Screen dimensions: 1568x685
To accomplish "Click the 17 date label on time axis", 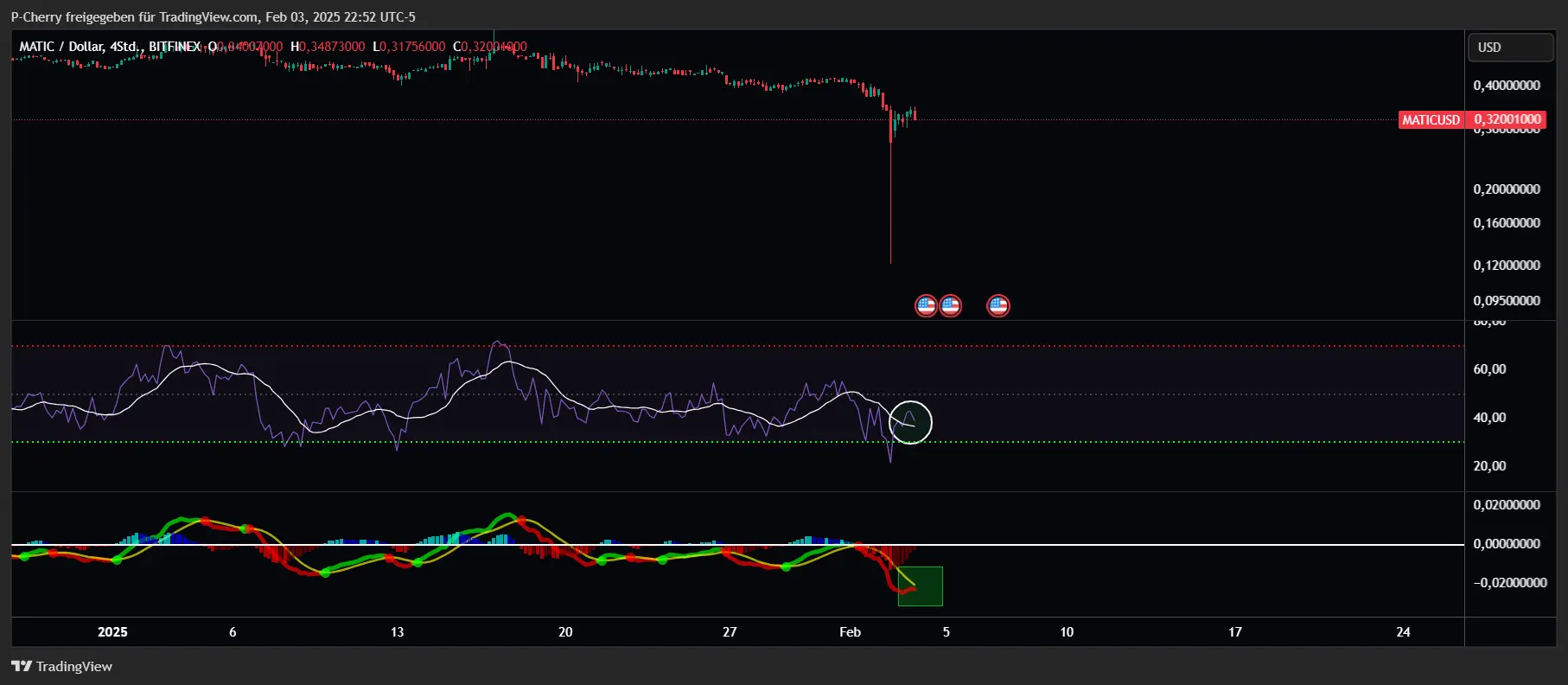I will point(1235,632).
